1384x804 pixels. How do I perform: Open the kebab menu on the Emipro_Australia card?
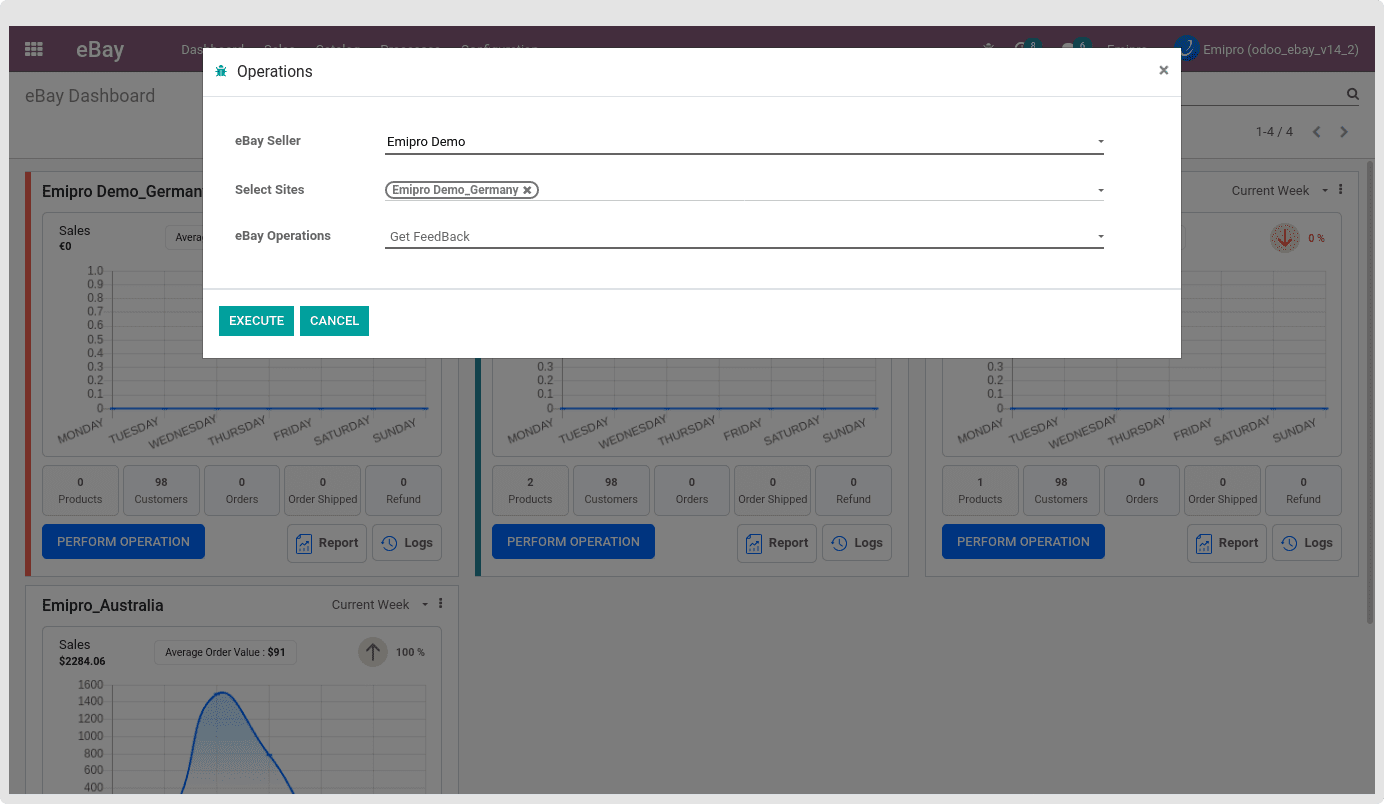(440, 604)
